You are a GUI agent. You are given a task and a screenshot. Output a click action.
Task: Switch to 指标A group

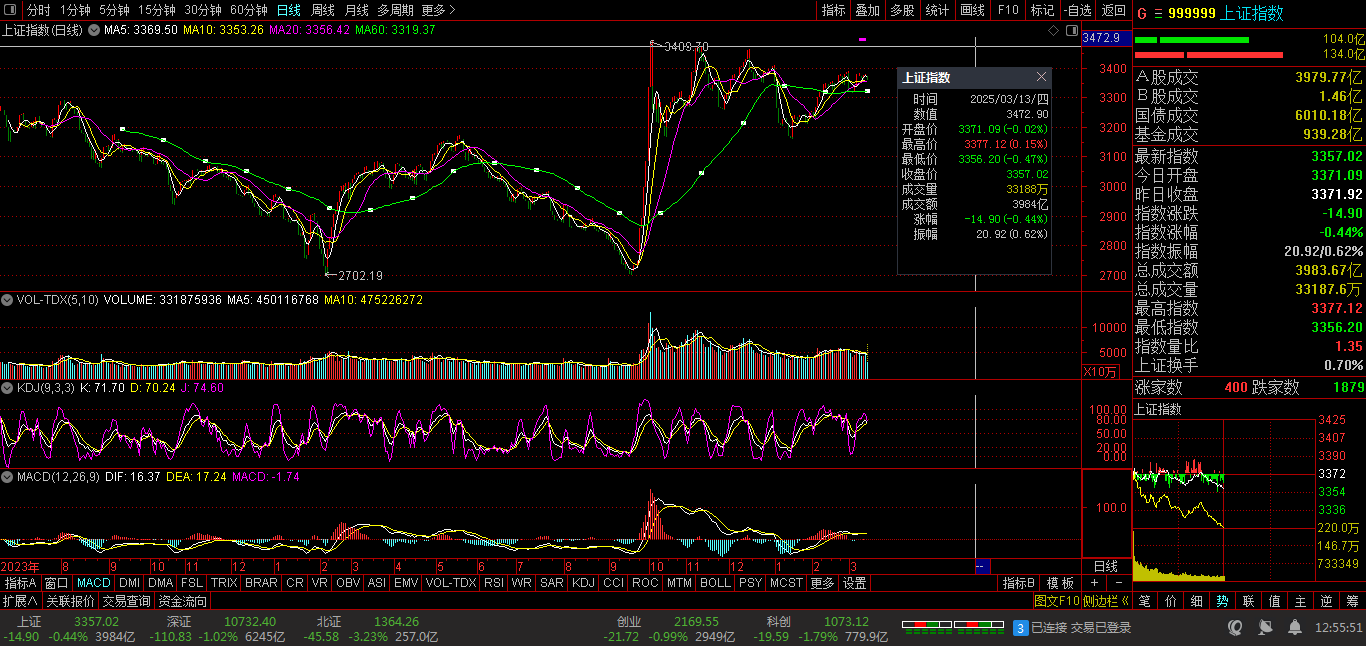click(20, 583)
